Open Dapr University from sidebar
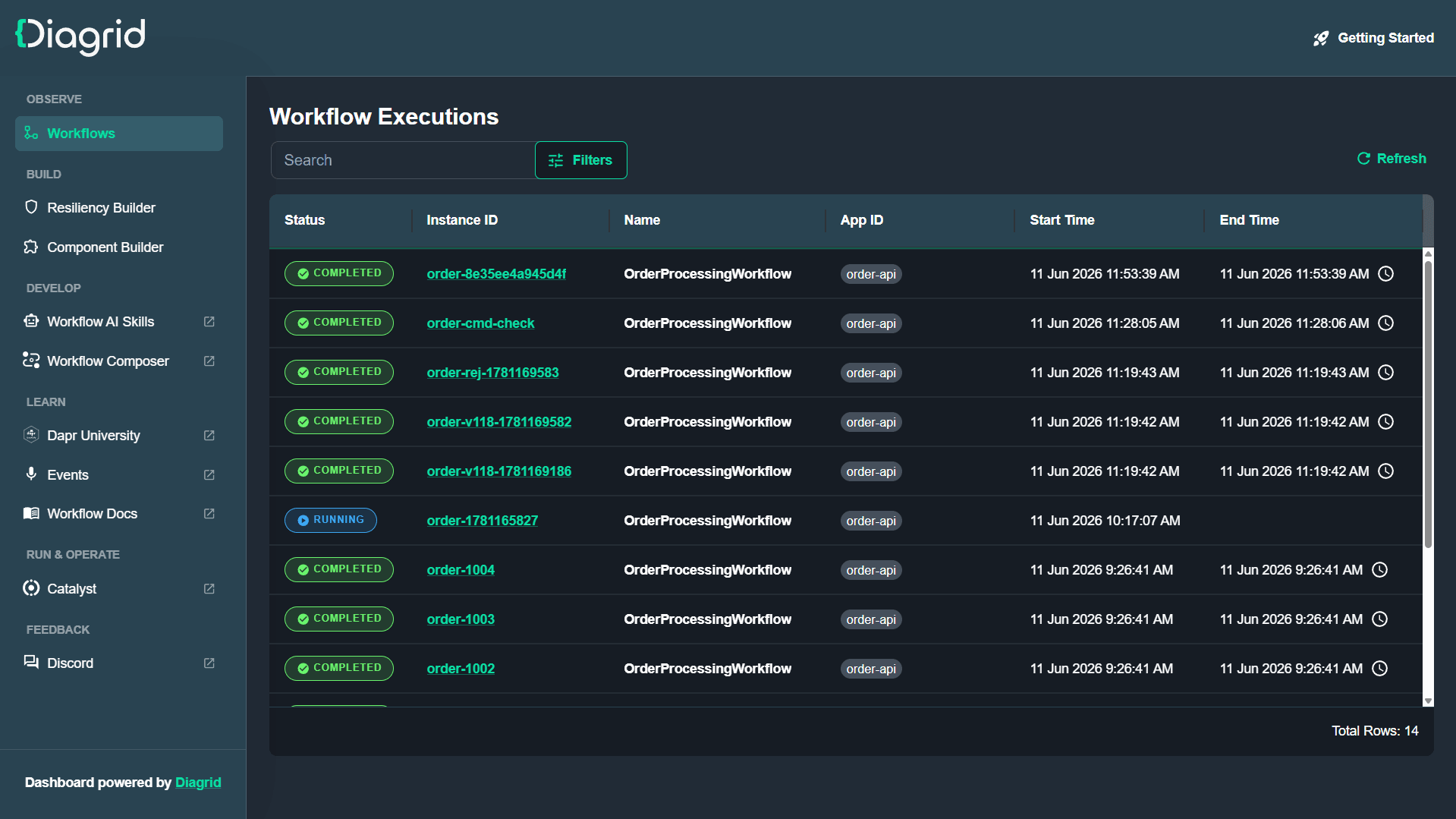The width and height of the screenshot is (1456, 819). pos(119,436)
